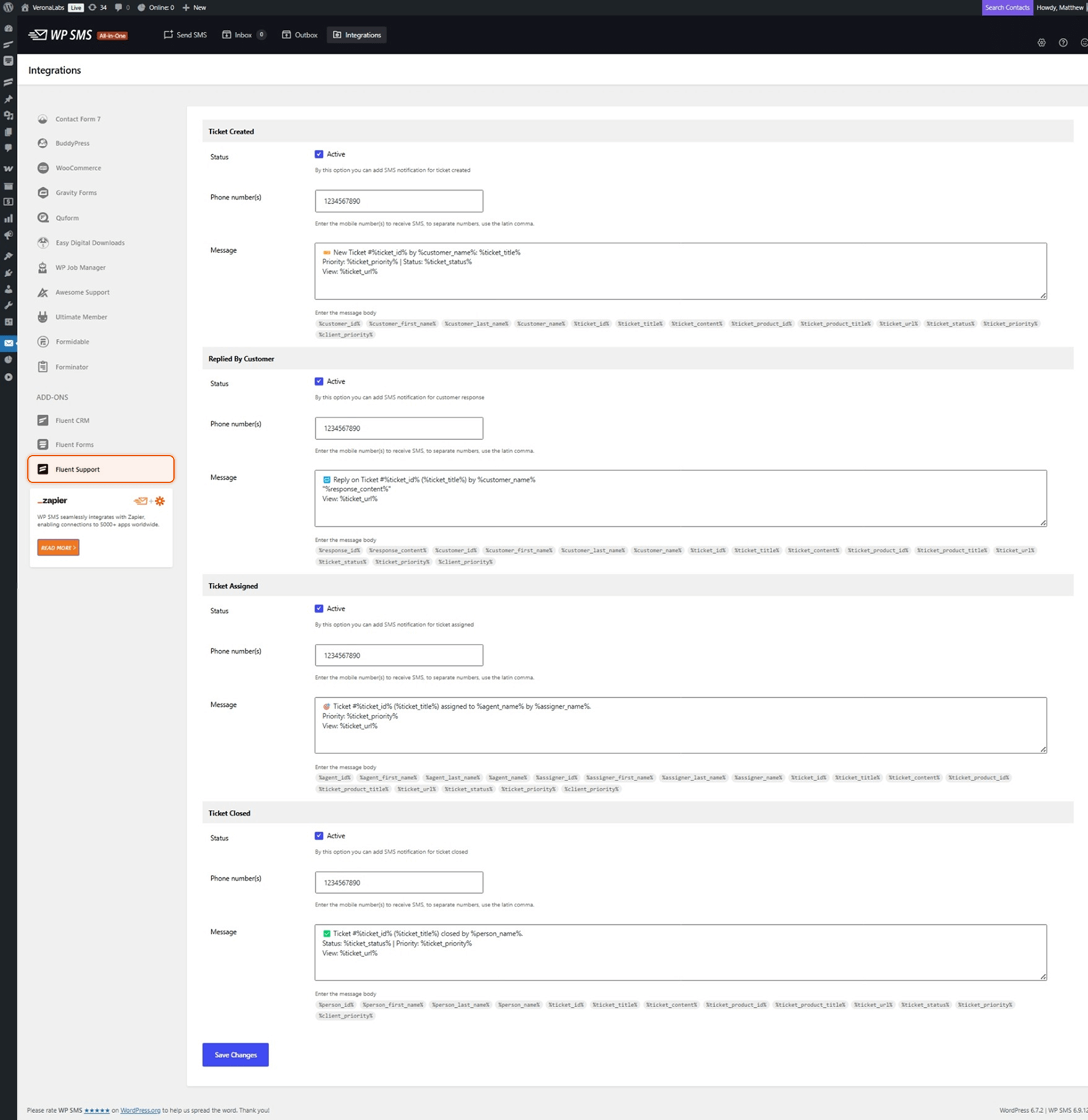This screenshot has width=1088, height=1120.
Task: Open WooCommerce icon in admin sidebar
Action: tap(9, 168)
